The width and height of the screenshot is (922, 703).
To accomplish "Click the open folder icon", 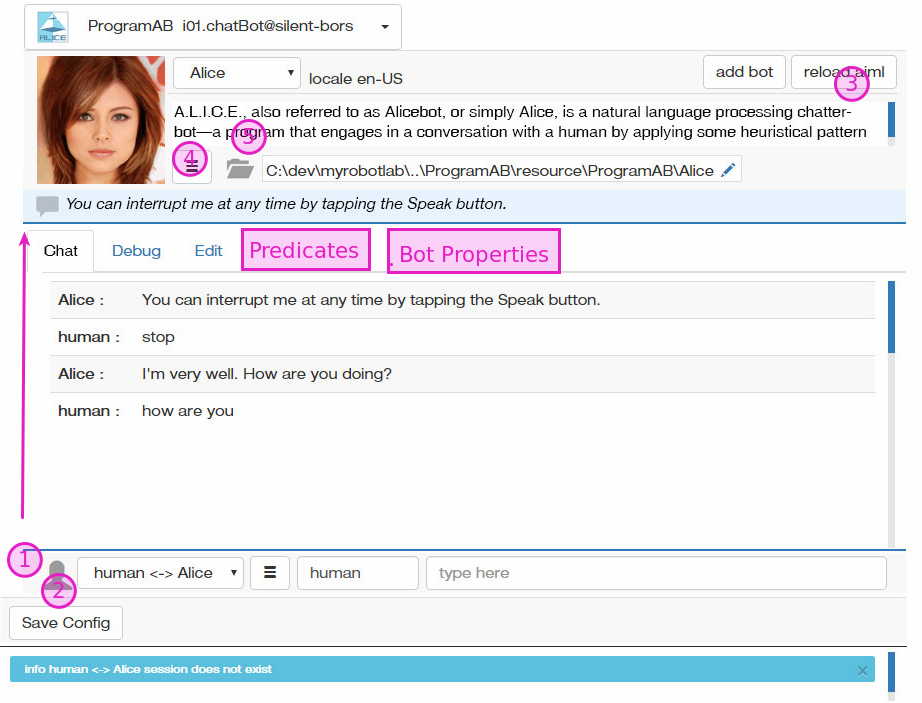I will pyautogui.click(x=240, y=169).
